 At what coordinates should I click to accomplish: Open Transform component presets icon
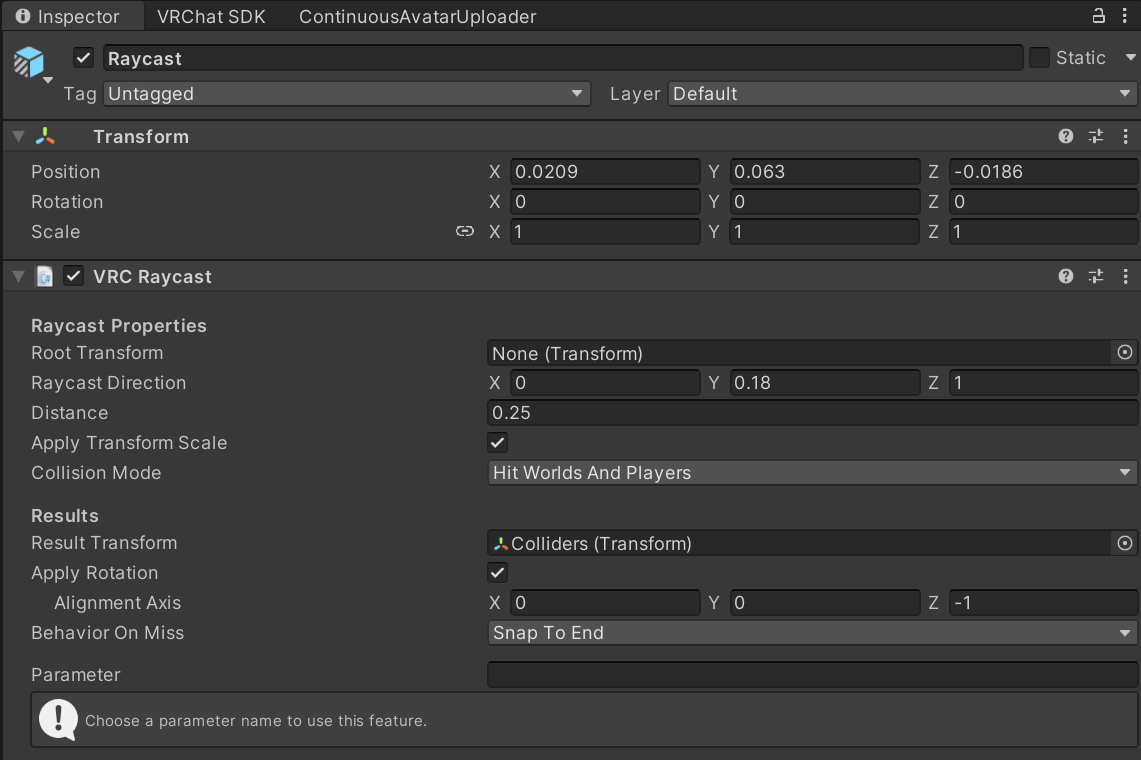point(1096,136)
